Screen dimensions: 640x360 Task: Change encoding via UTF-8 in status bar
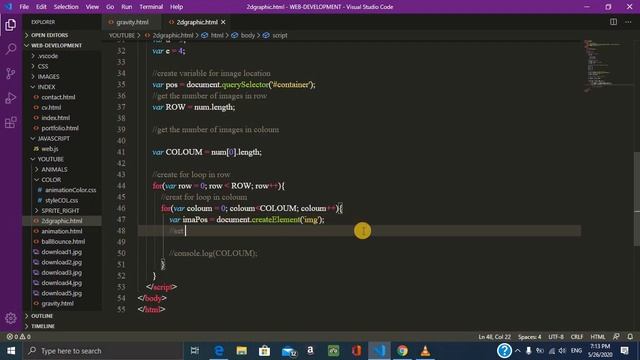tap(556, 337)
